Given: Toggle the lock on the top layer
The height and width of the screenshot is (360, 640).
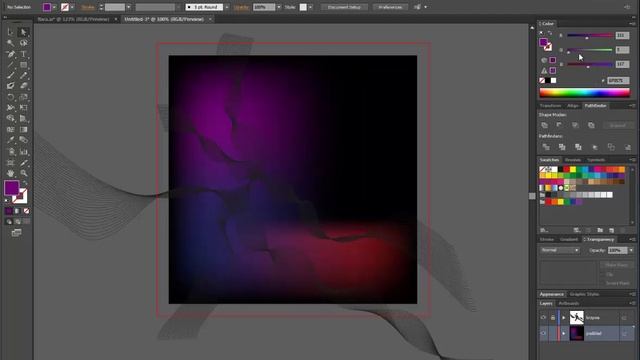Looking at the screenshot, I should click(553, 317).
